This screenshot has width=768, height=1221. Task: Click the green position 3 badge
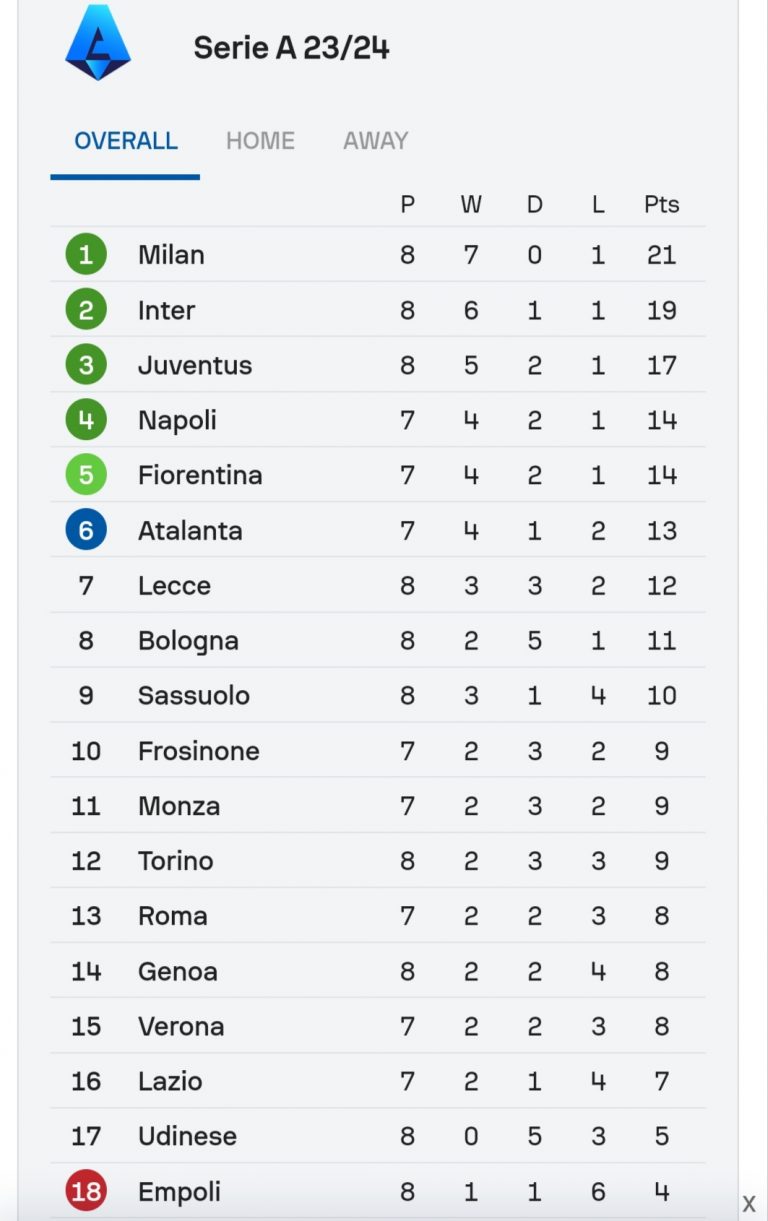click(x=86, y=365)
